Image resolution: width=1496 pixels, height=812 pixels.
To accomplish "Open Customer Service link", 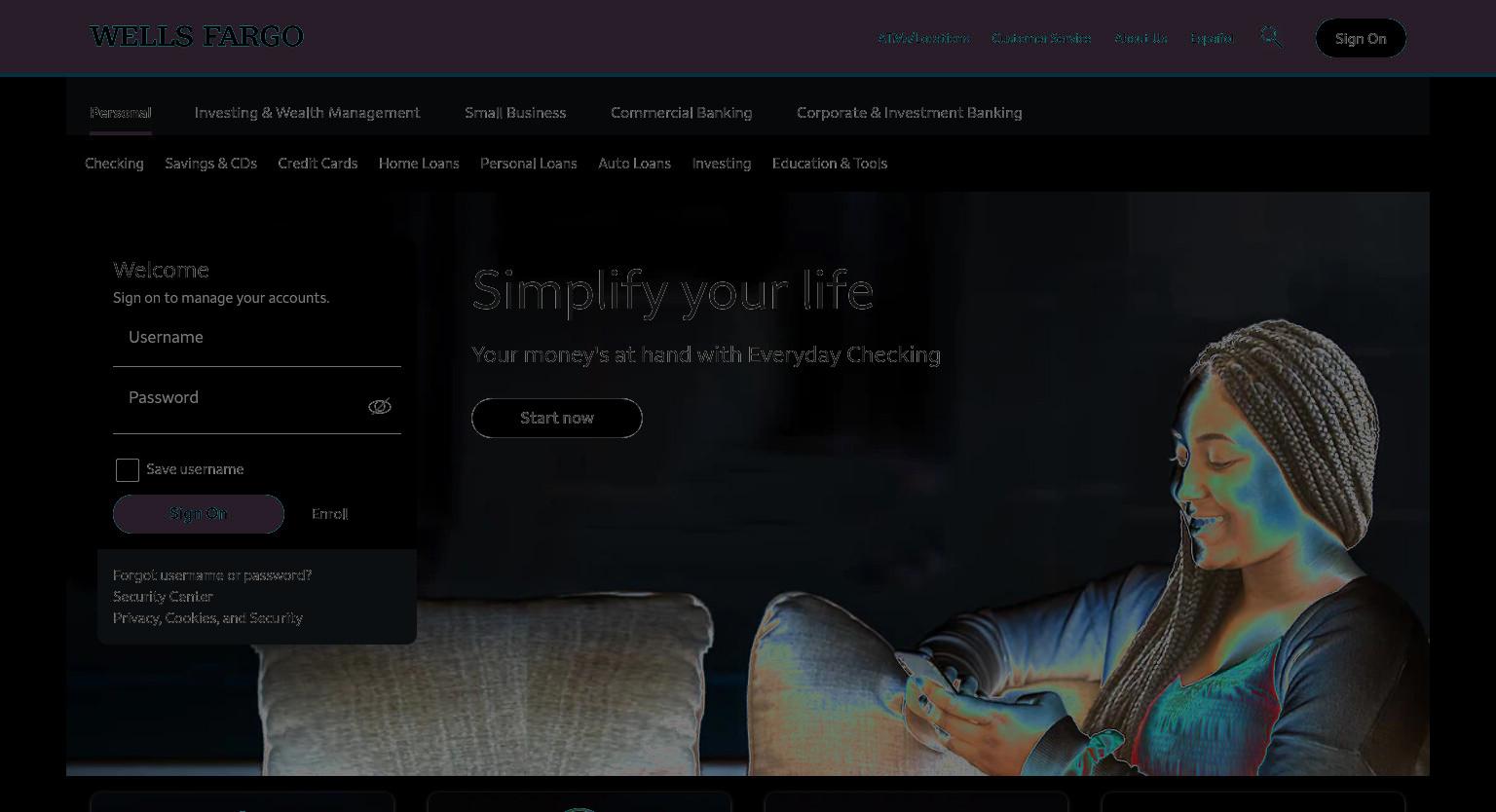I will click(x=1041, y=38).
